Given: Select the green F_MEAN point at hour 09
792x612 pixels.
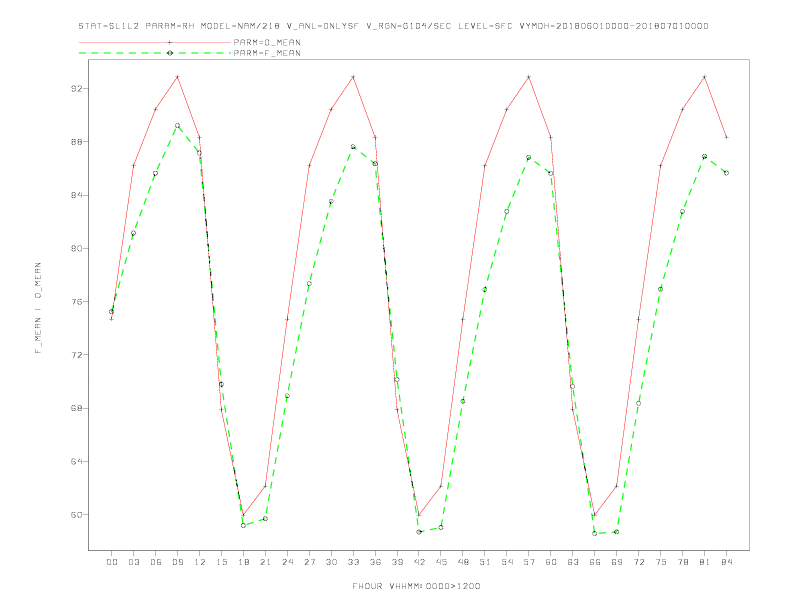Looking at the screenshot, I should point(177,126).
